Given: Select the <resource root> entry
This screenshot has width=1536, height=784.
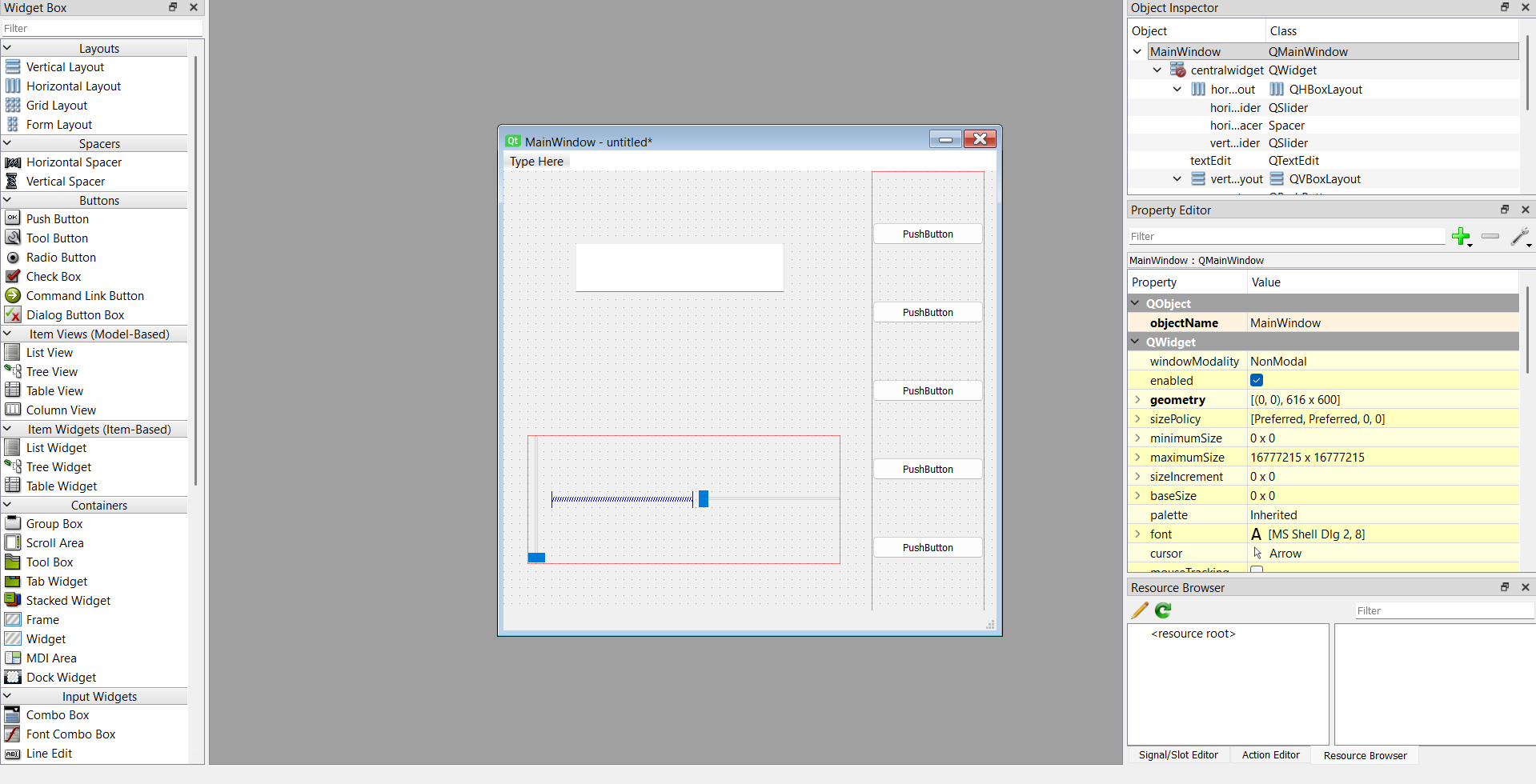Looking at the screenshot, I should (1193, 634).
